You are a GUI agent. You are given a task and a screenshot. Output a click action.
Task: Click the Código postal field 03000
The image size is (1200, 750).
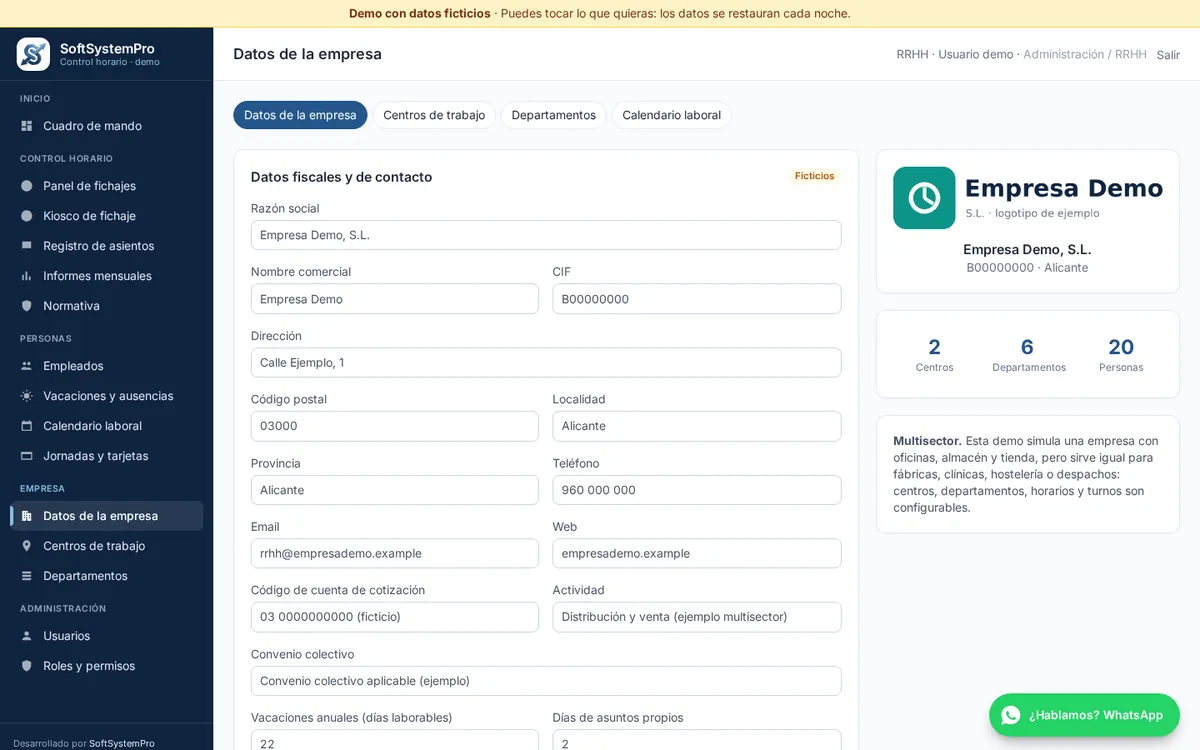click(395, 426)
